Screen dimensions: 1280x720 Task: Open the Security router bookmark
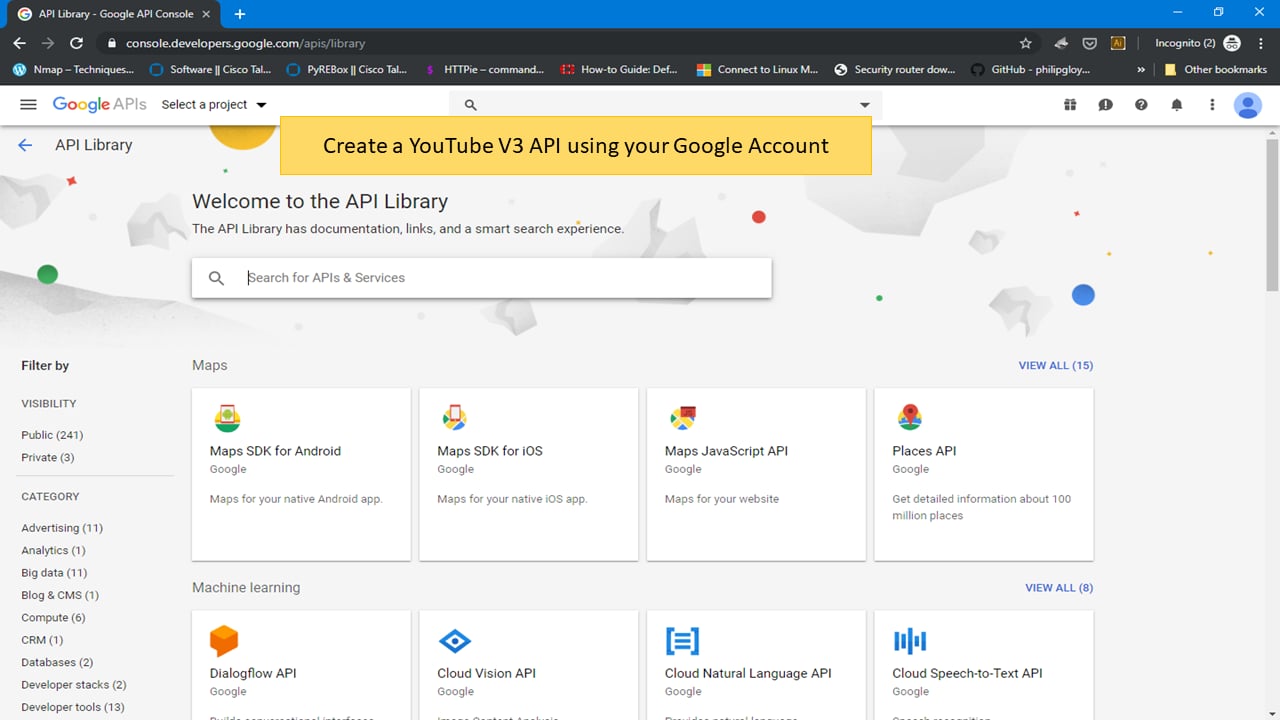point(895,70)
